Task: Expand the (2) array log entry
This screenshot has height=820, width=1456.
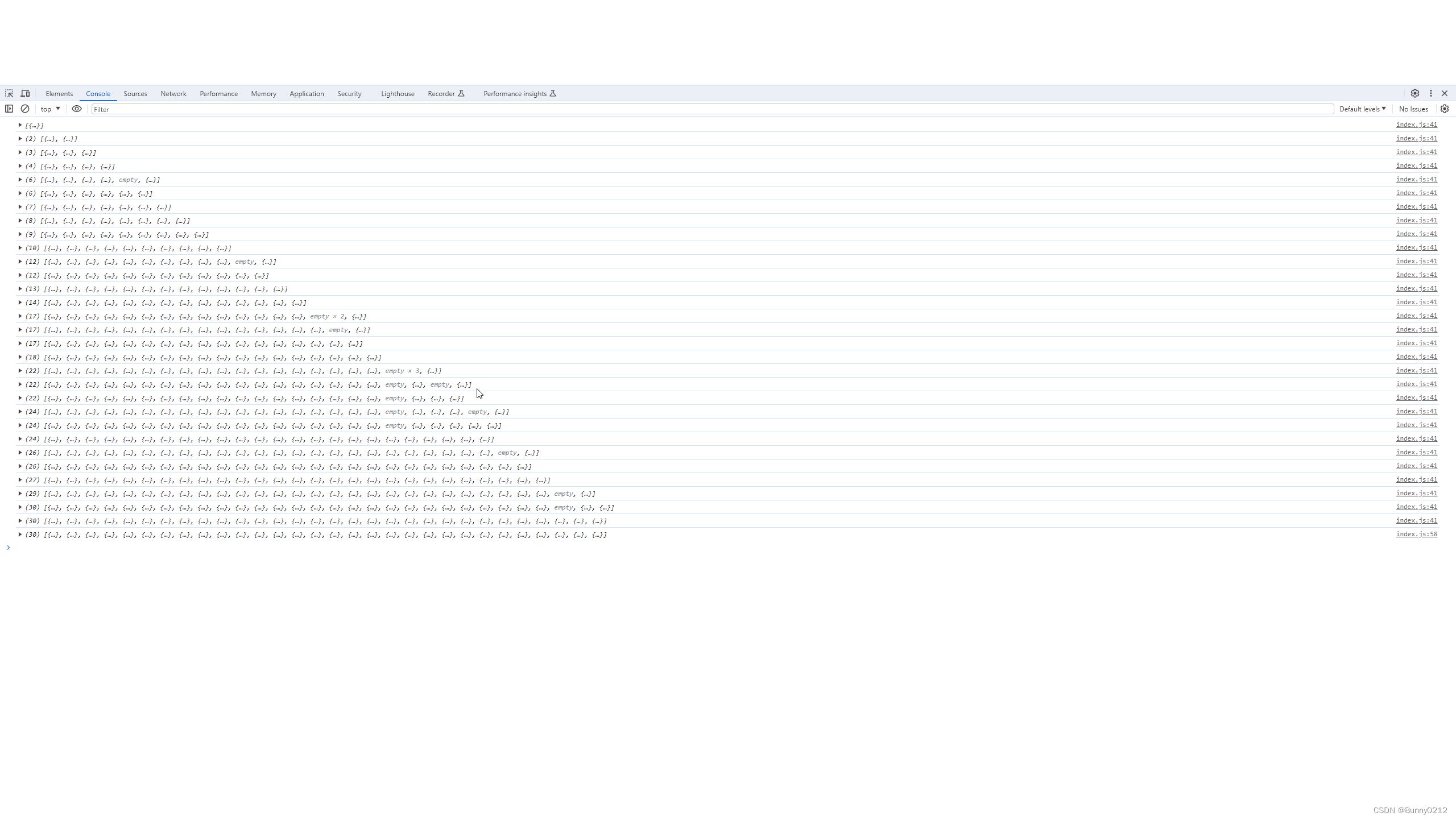Action: [x=20, y=139]
